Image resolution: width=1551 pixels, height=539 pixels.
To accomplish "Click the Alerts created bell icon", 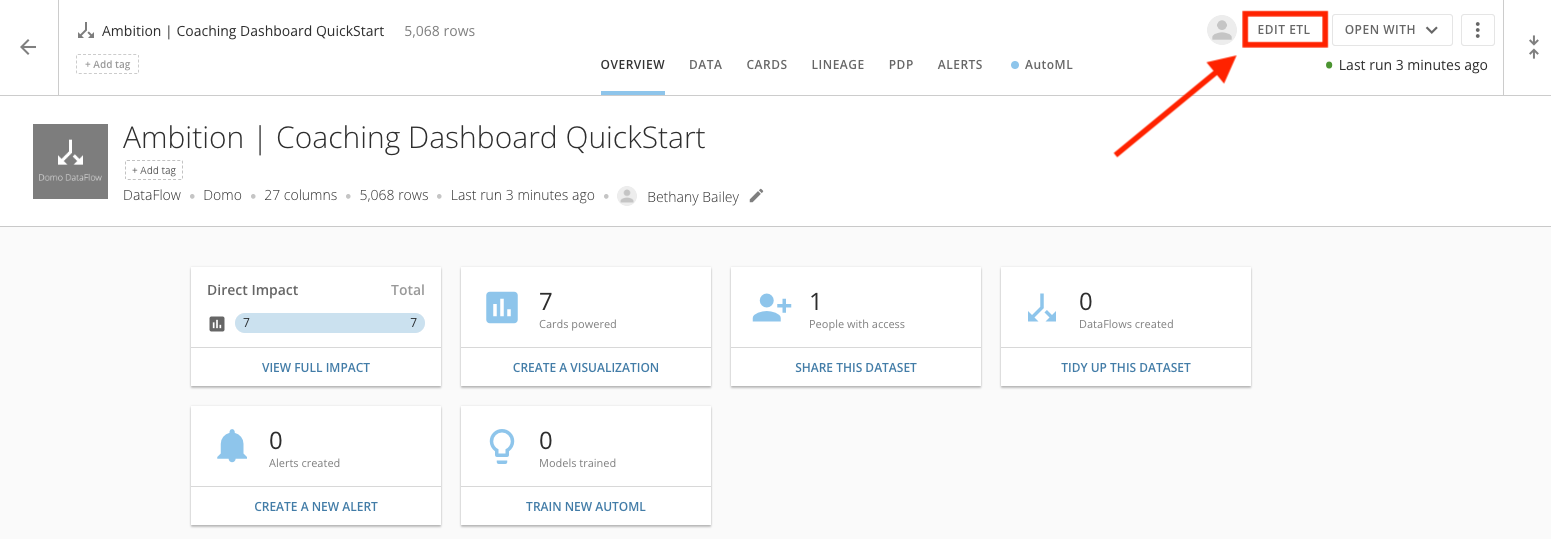I will pos(232,446).
